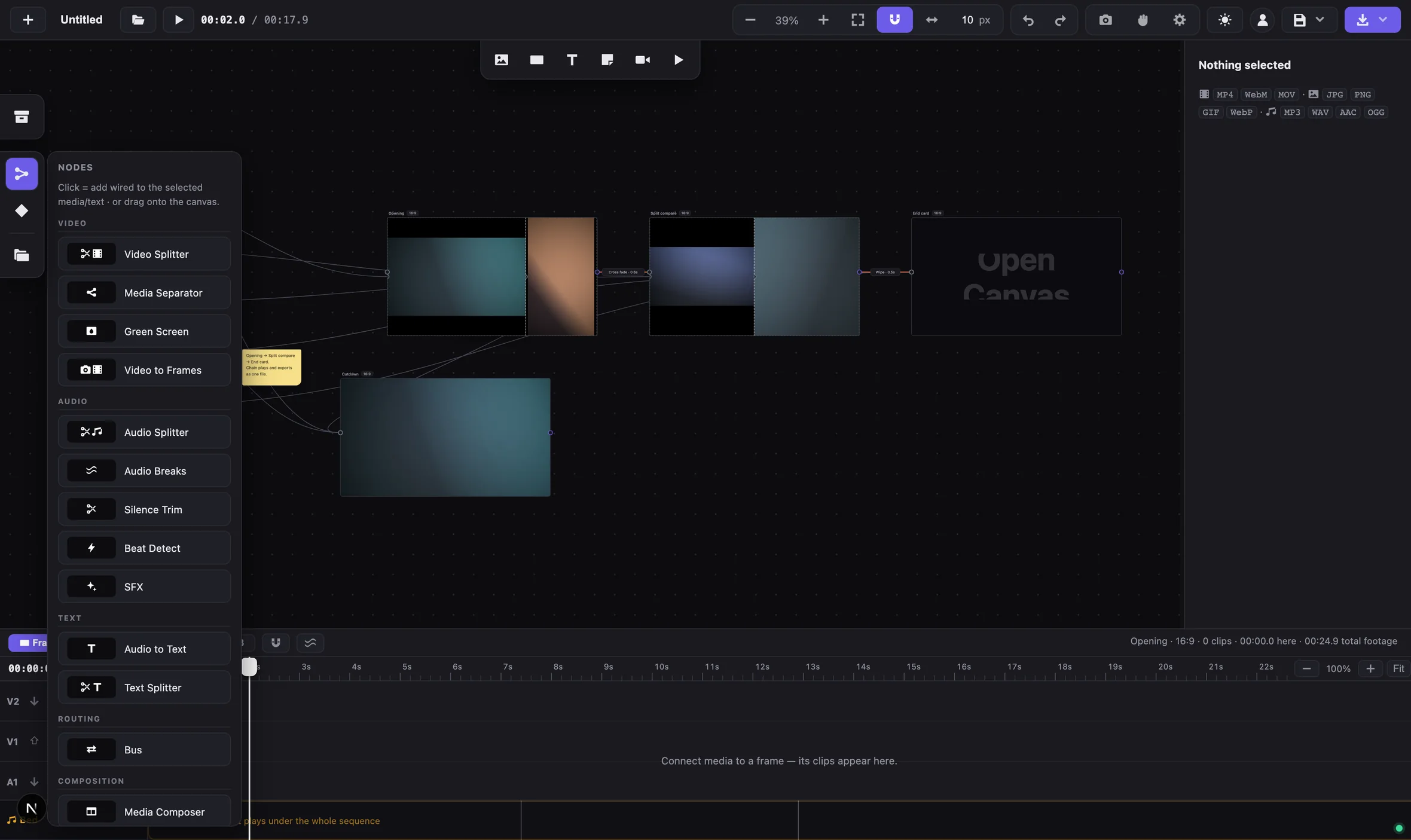Add the Silence Trim node

144,509
